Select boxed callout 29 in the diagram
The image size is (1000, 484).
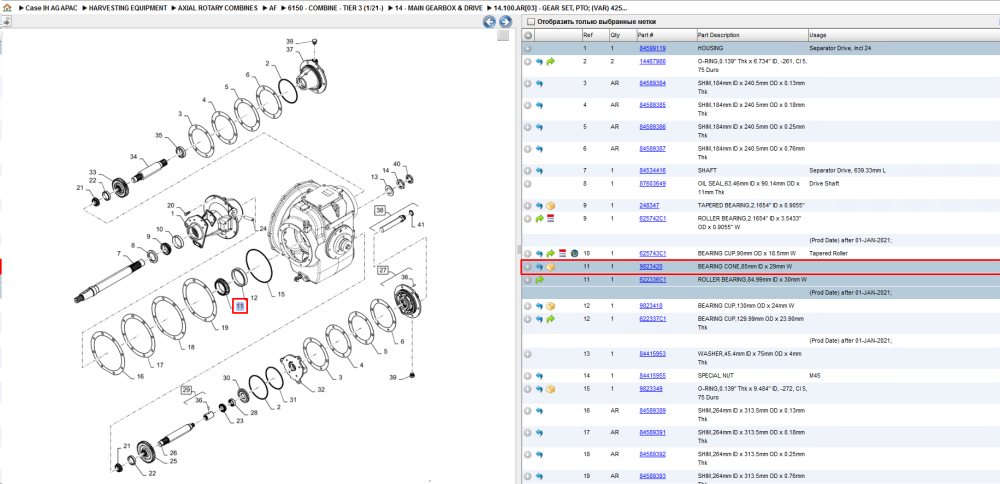[187, 389]
